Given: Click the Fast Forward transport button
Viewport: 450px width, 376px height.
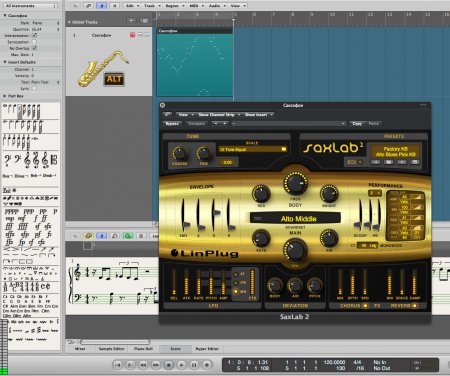Looking at the screenshot, I should 156,365.
